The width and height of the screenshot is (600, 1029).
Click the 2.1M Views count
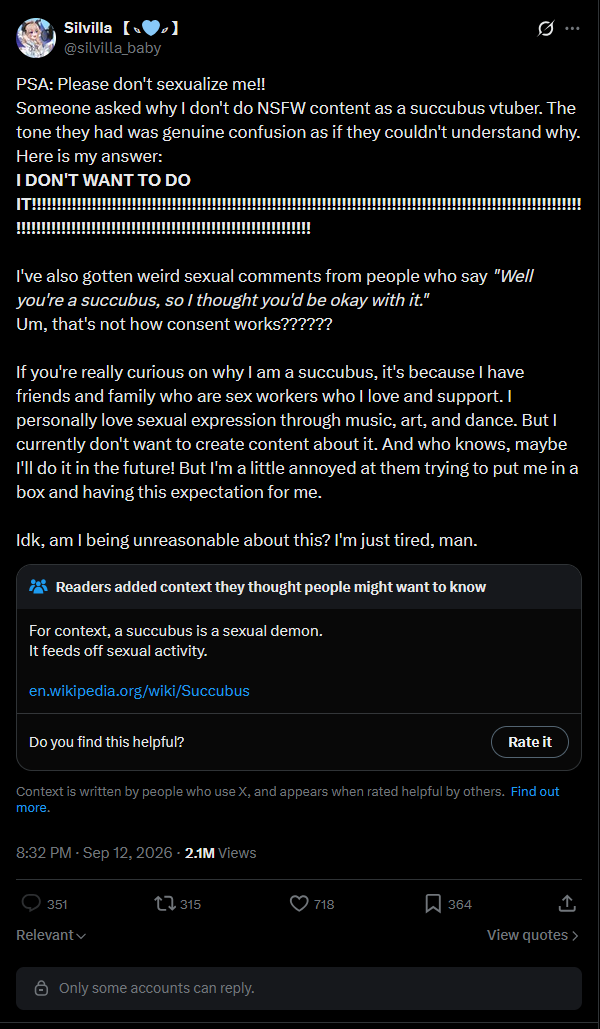click(221, 853)
